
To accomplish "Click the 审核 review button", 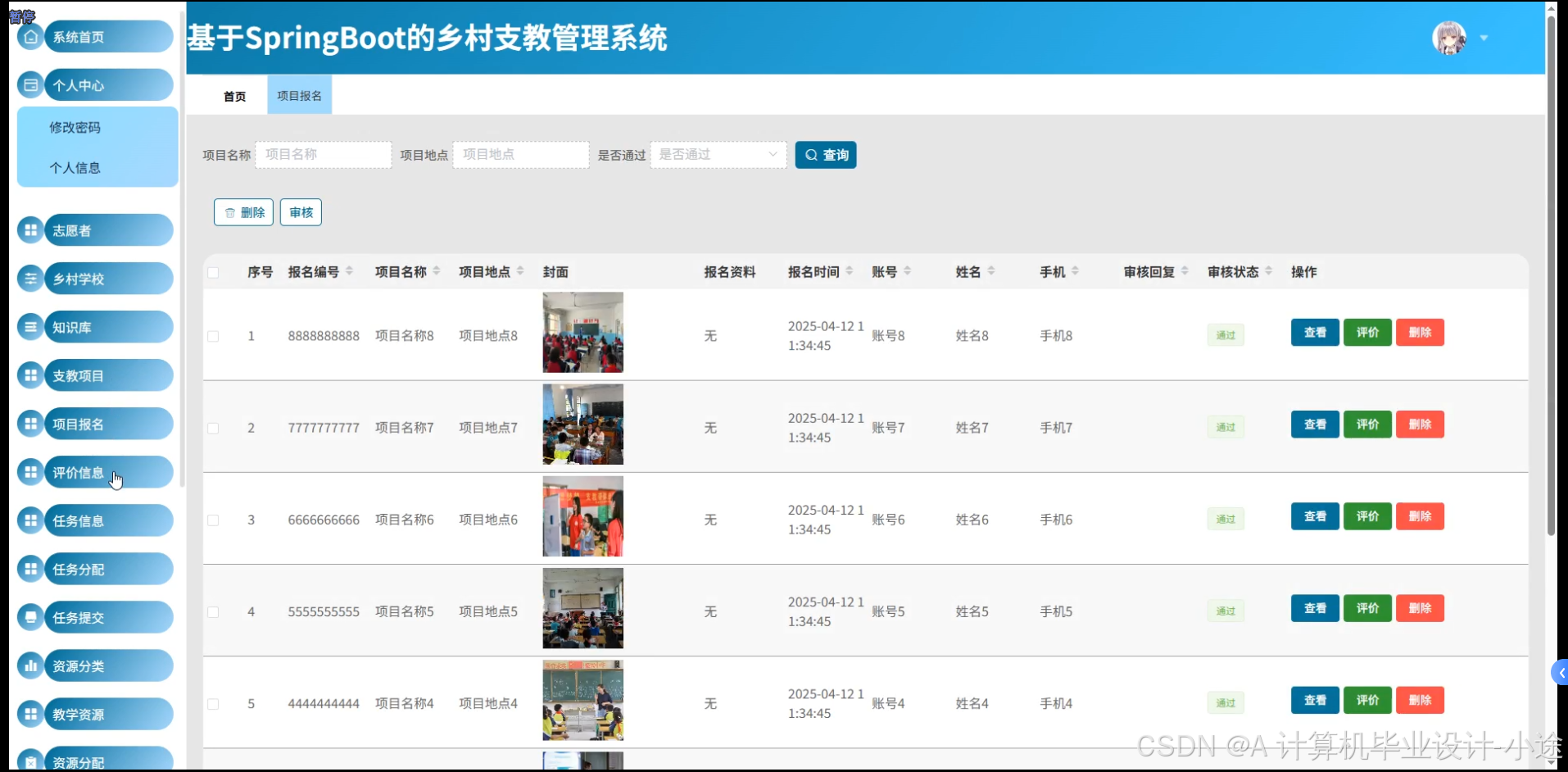I will pos(301,212).
